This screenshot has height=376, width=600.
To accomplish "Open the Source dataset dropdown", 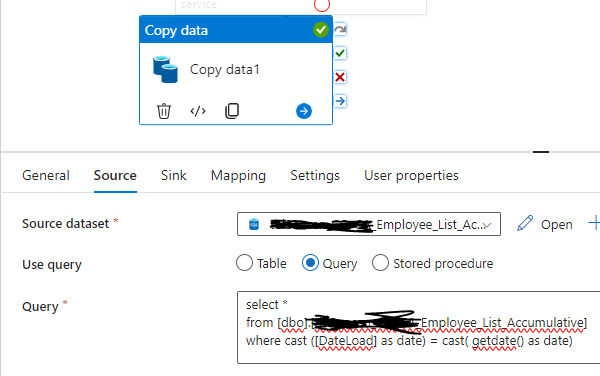I will 369,224.
